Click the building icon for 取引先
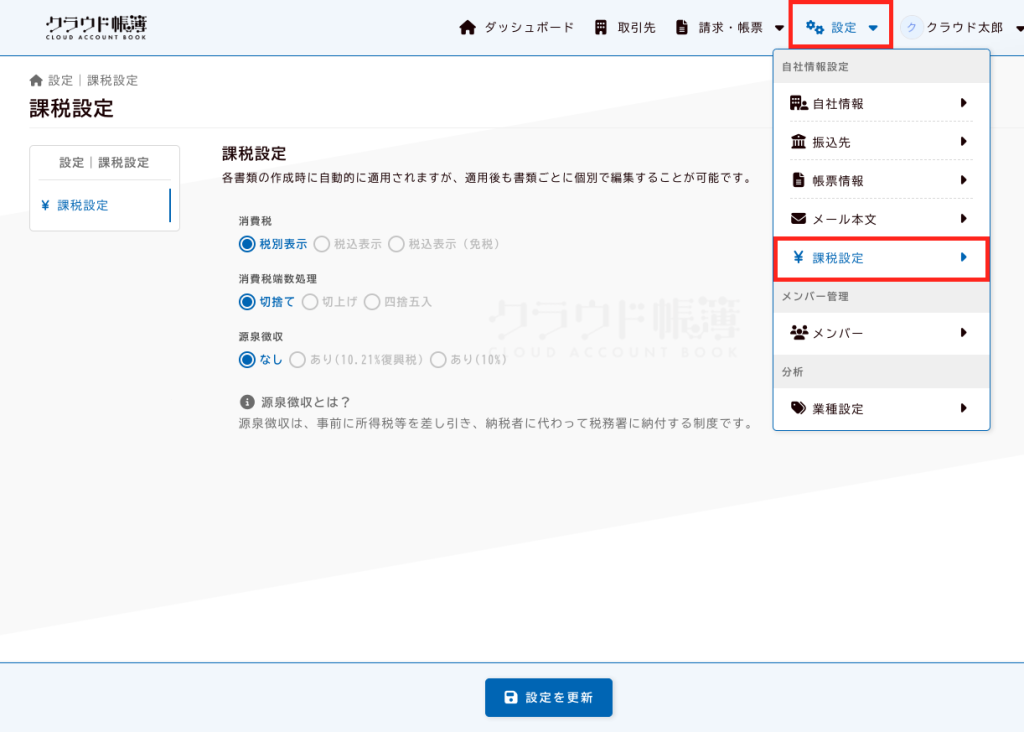This screenshot has height=732, width=1024. (601, 27)
